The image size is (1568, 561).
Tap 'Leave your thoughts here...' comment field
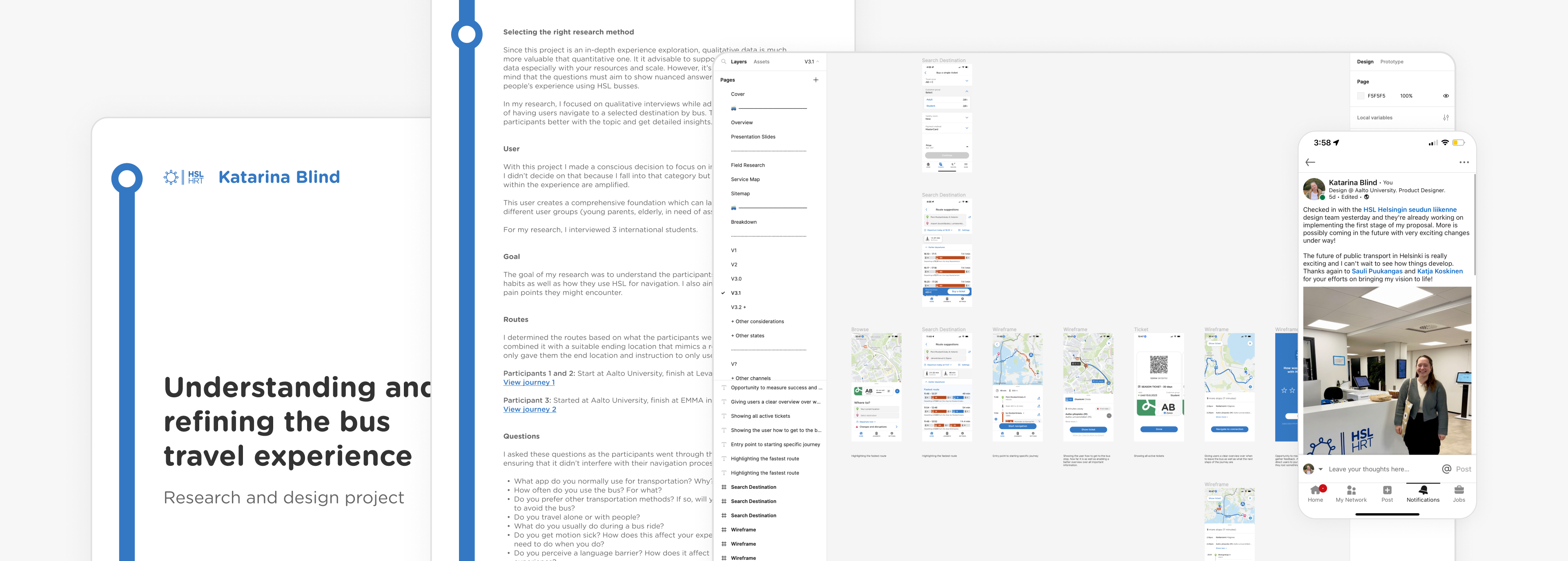click(1368, 469)
